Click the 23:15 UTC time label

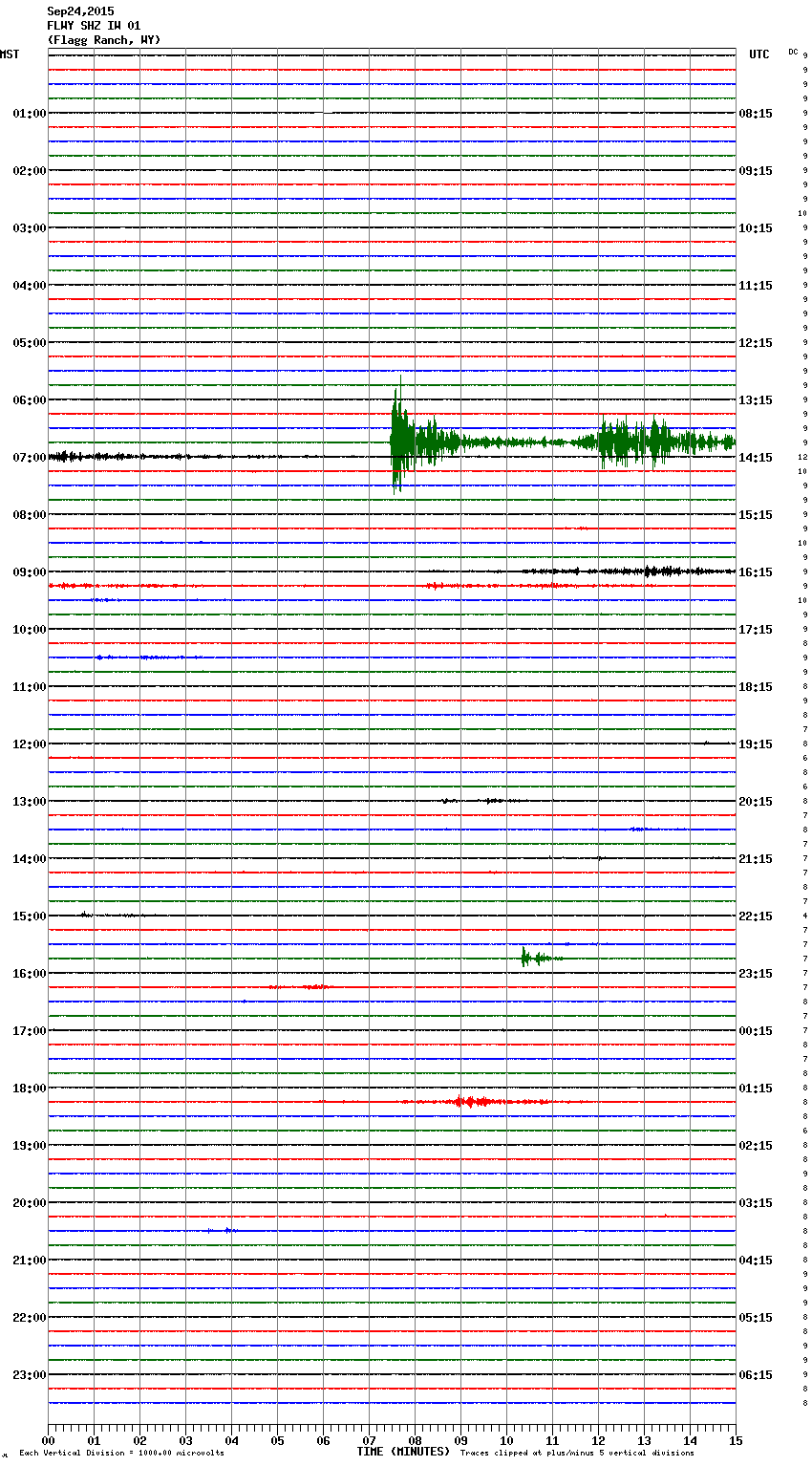(756, 974)
